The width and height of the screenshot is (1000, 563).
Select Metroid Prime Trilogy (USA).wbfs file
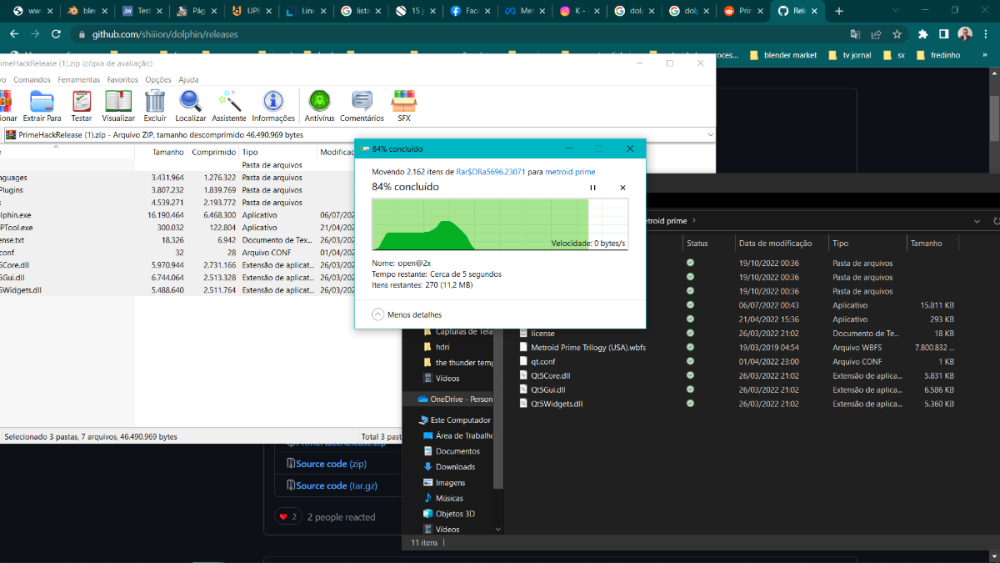point(588,347)
